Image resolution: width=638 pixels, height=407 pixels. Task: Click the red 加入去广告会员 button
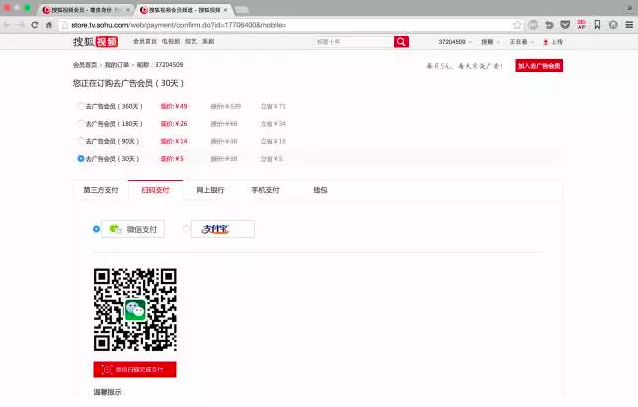click(539, 66)
